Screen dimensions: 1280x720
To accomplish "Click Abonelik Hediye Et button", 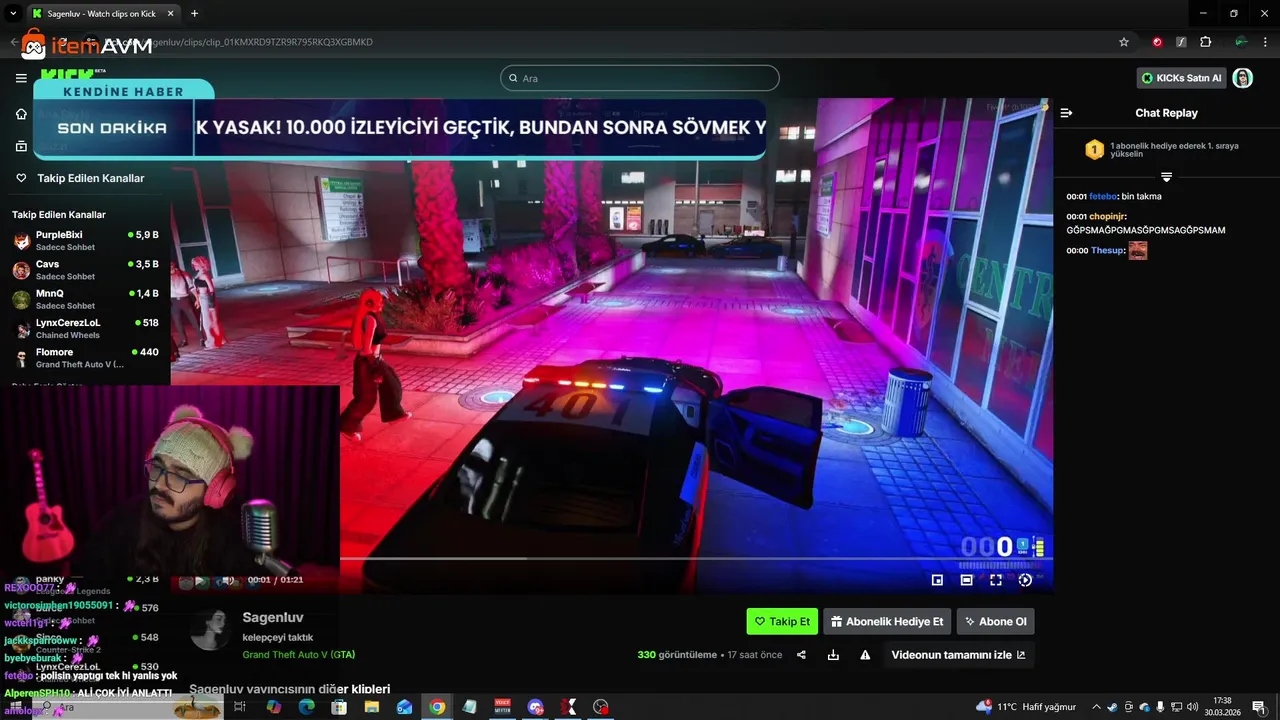I will (886, 621).
